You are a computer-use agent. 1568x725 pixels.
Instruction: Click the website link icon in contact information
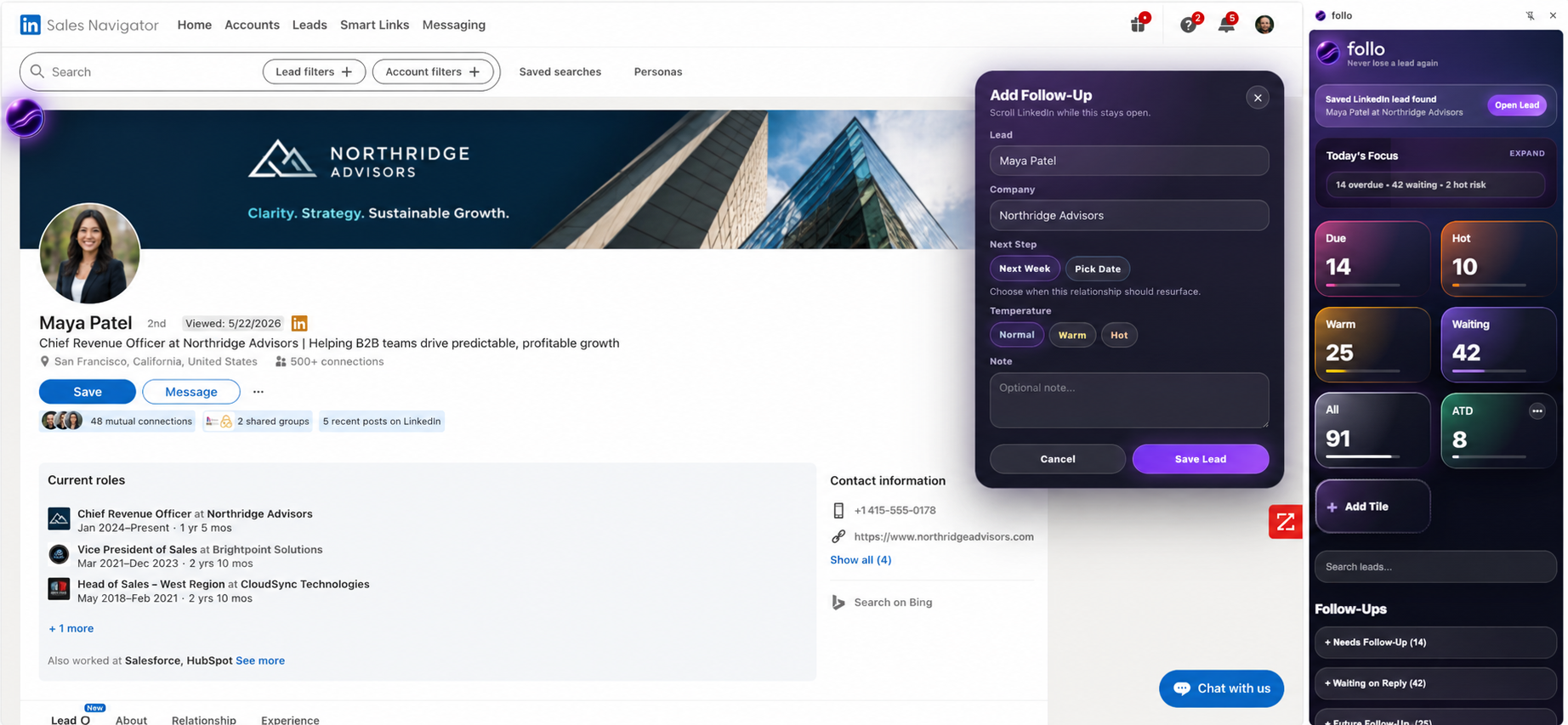[838, 536]
